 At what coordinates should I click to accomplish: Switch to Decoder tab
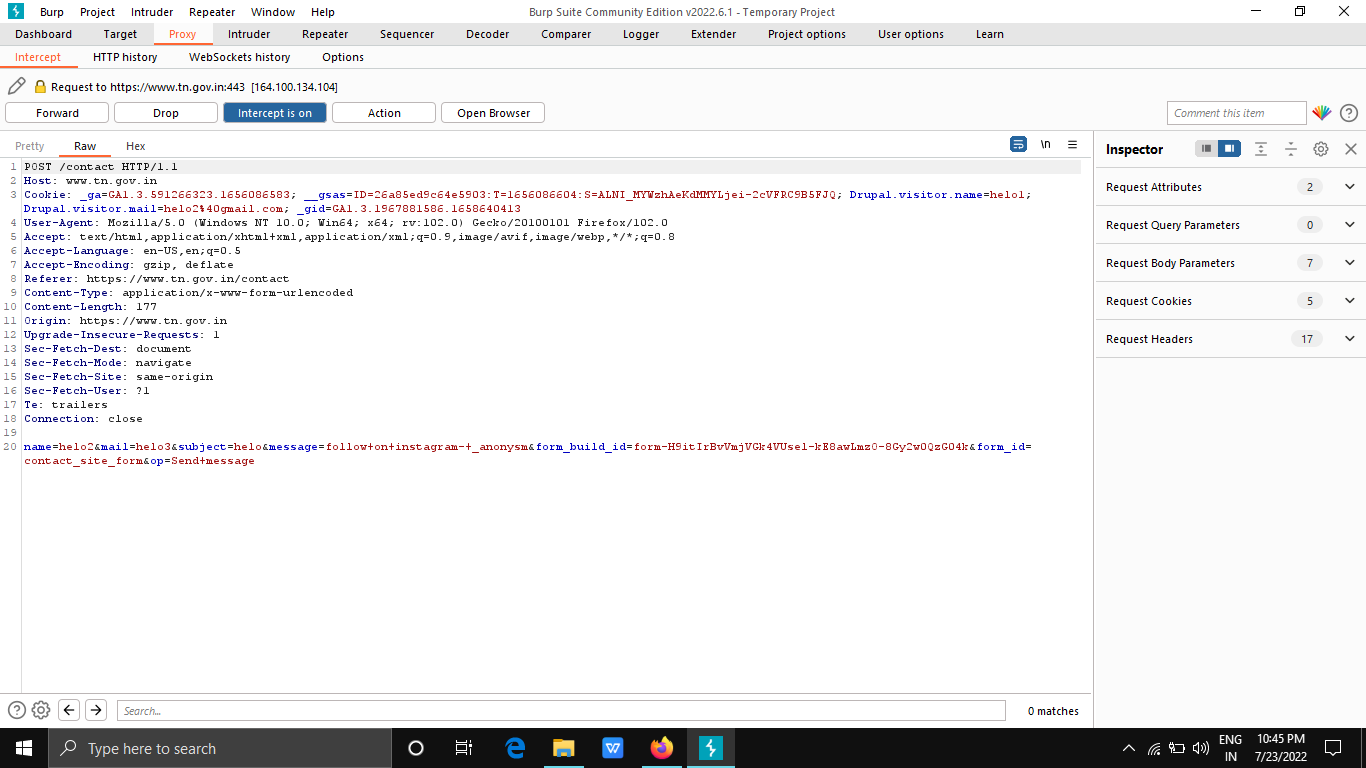pos(488,34)
